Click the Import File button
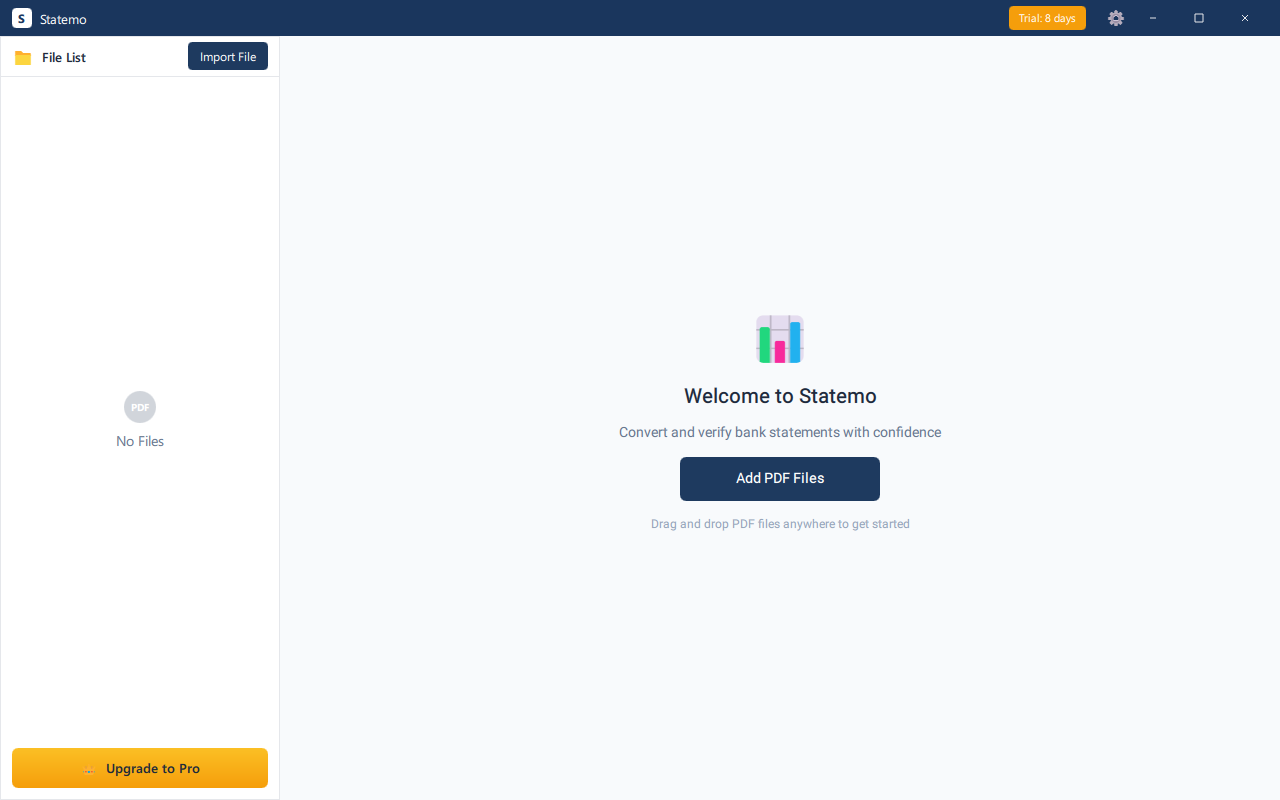This screenshot has height=800, width=1280. (228, 57)
